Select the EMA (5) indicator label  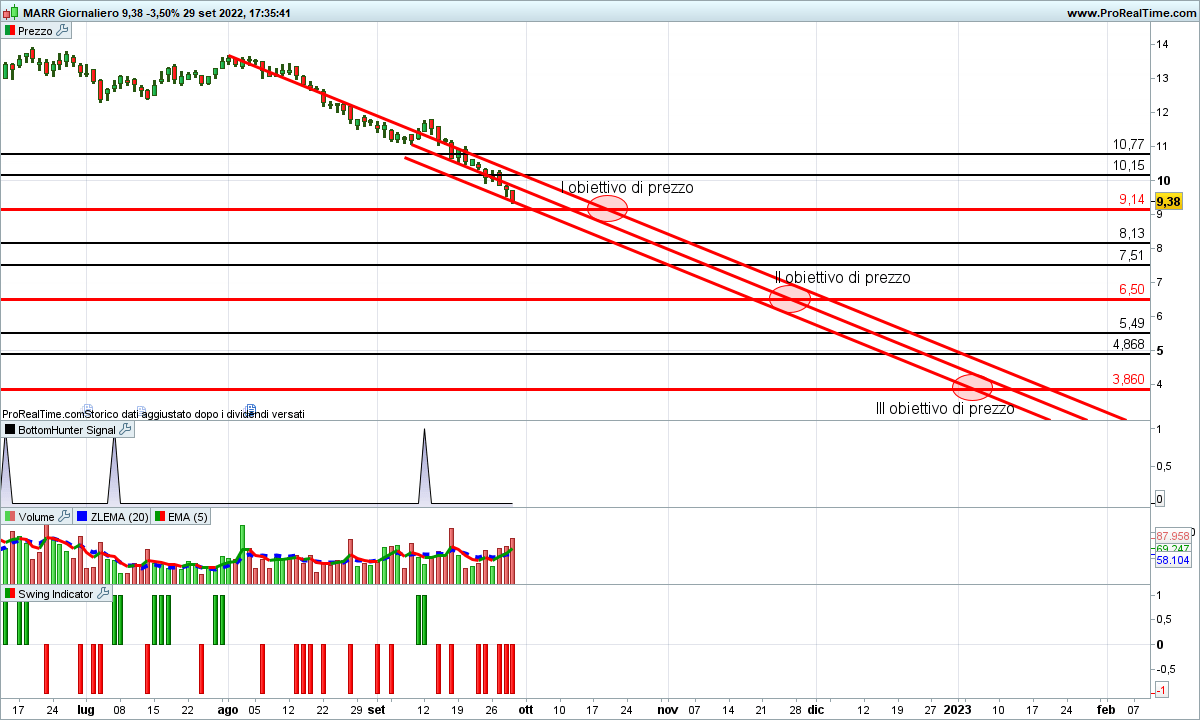188,517
